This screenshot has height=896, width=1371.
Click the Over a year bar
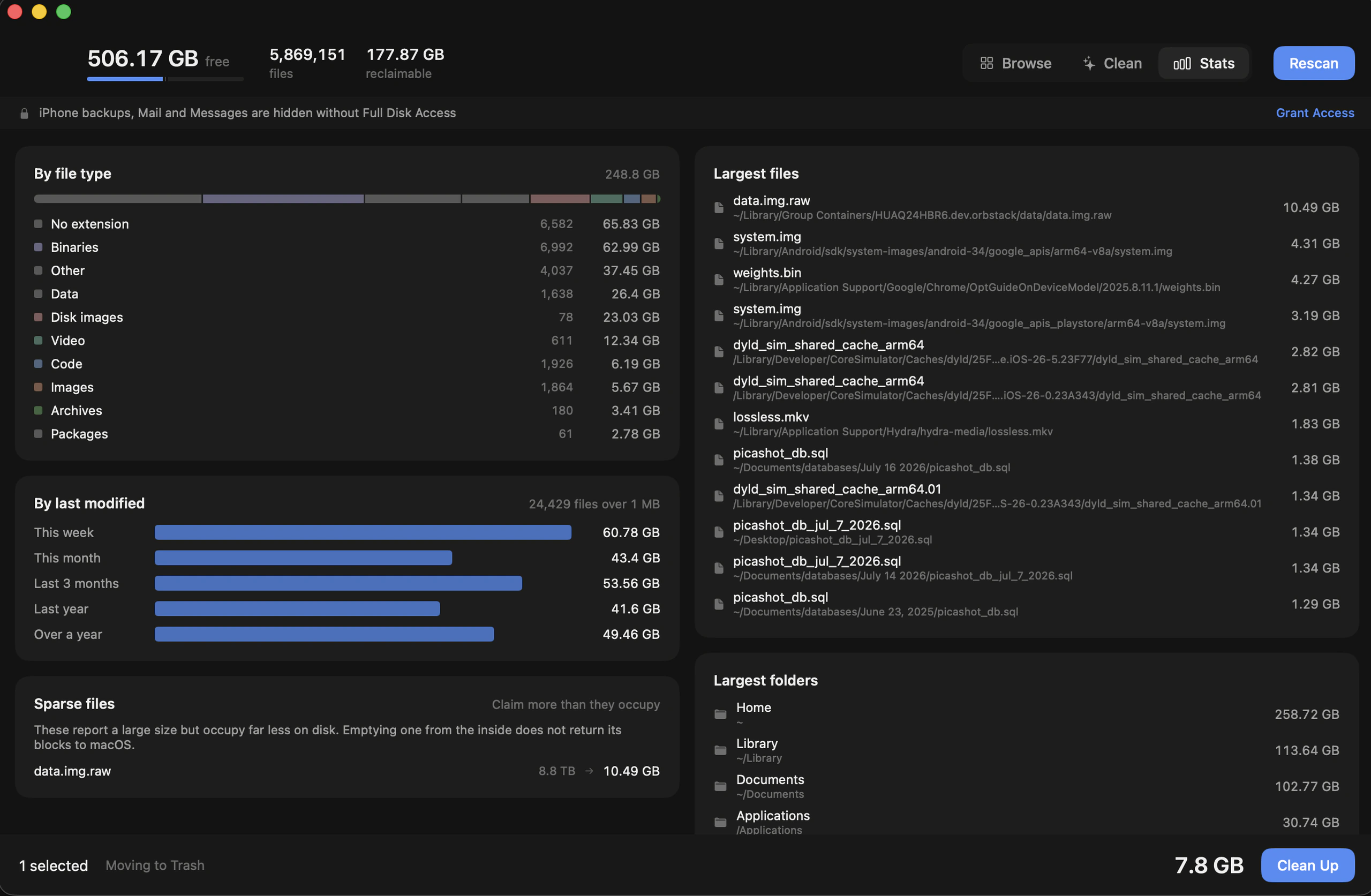point(325,635)
